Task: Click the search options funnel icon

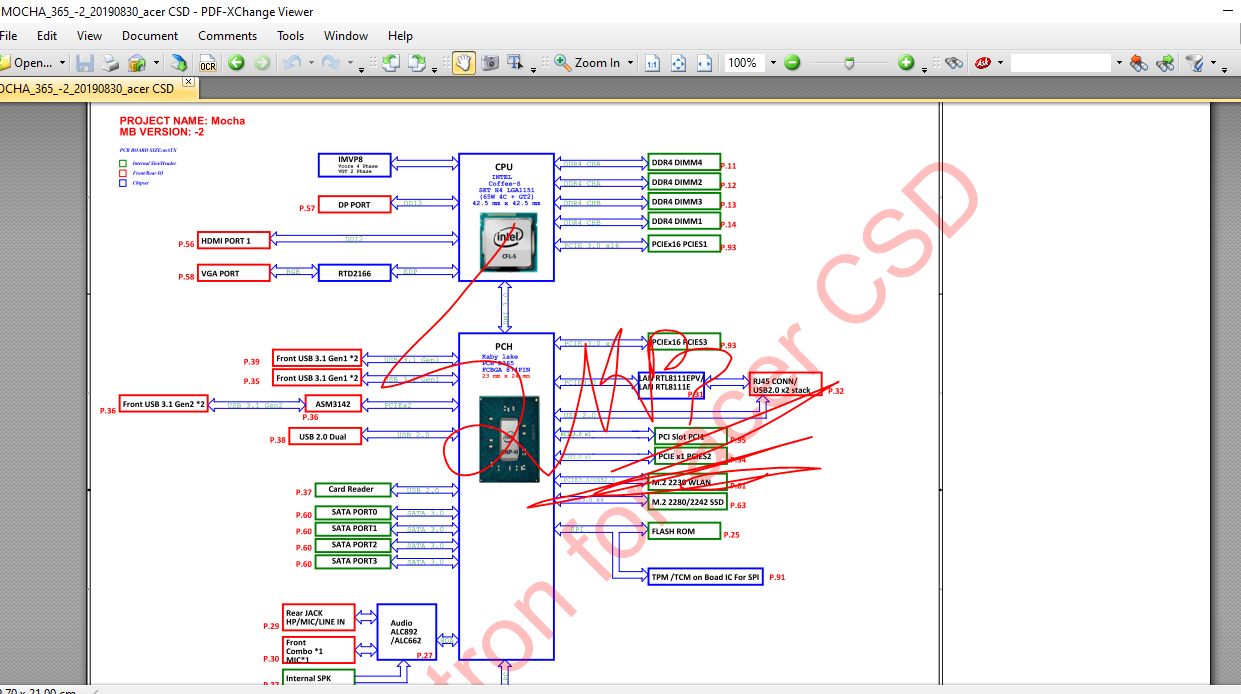Action: (x=1194, y=62)
